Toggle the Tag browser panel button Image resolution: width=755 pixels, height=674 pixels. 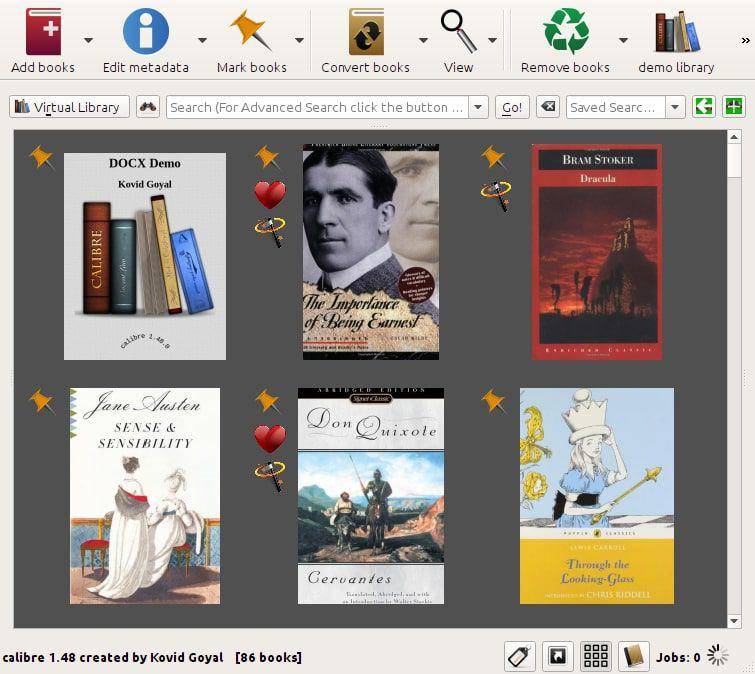coord(520,656)
